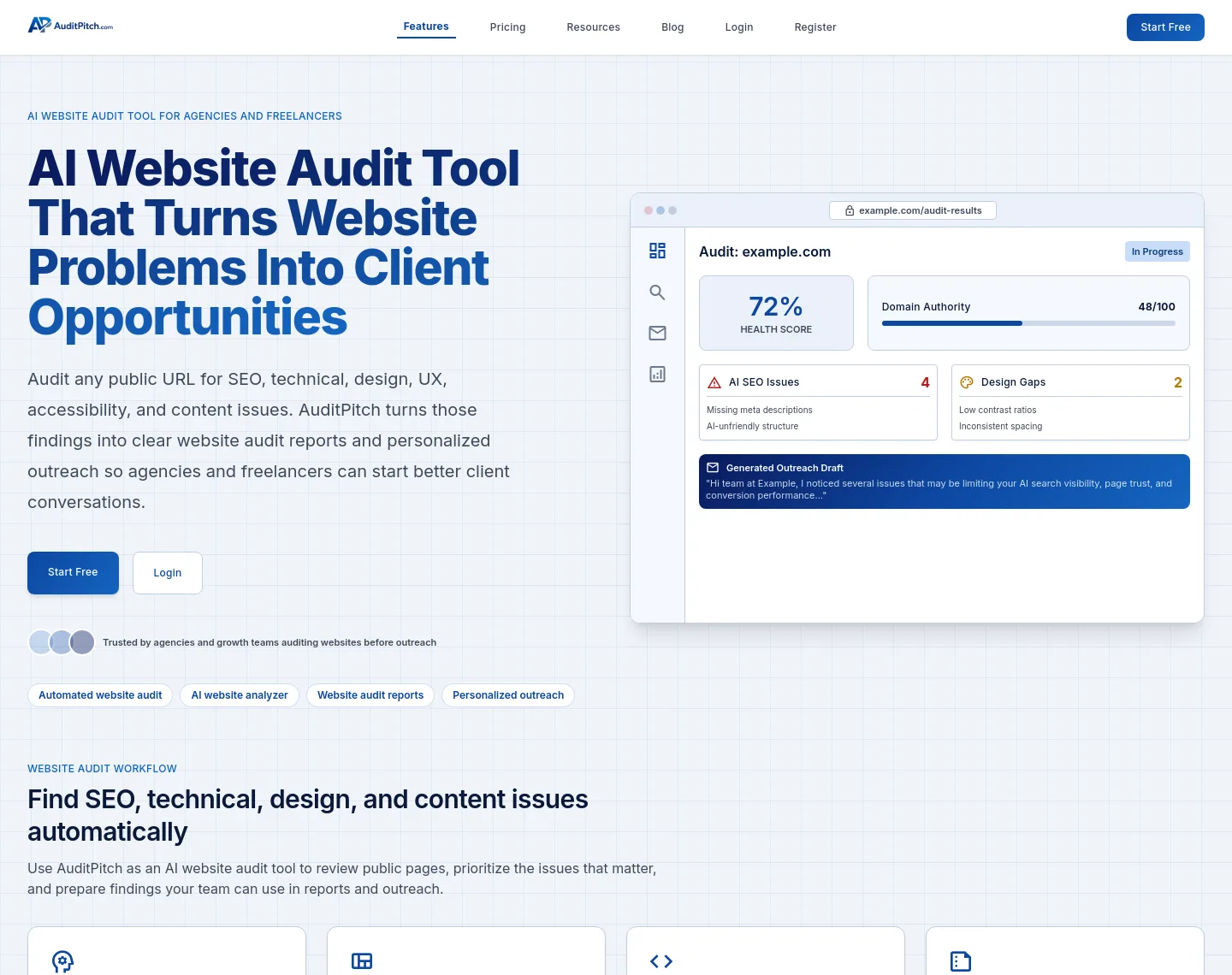Click the AI SEO Issues count '4'
This screenshot has height=975, width=1232.
[925, 382]
